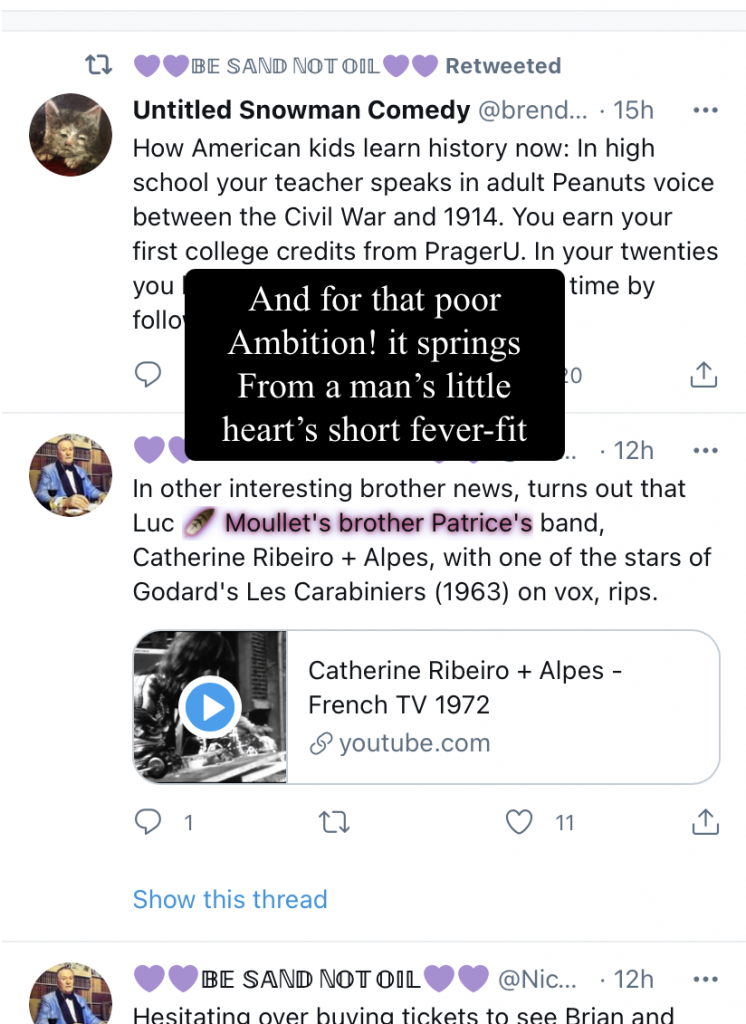Play the Catherine Ribeiro French TV video

(210, 707)
